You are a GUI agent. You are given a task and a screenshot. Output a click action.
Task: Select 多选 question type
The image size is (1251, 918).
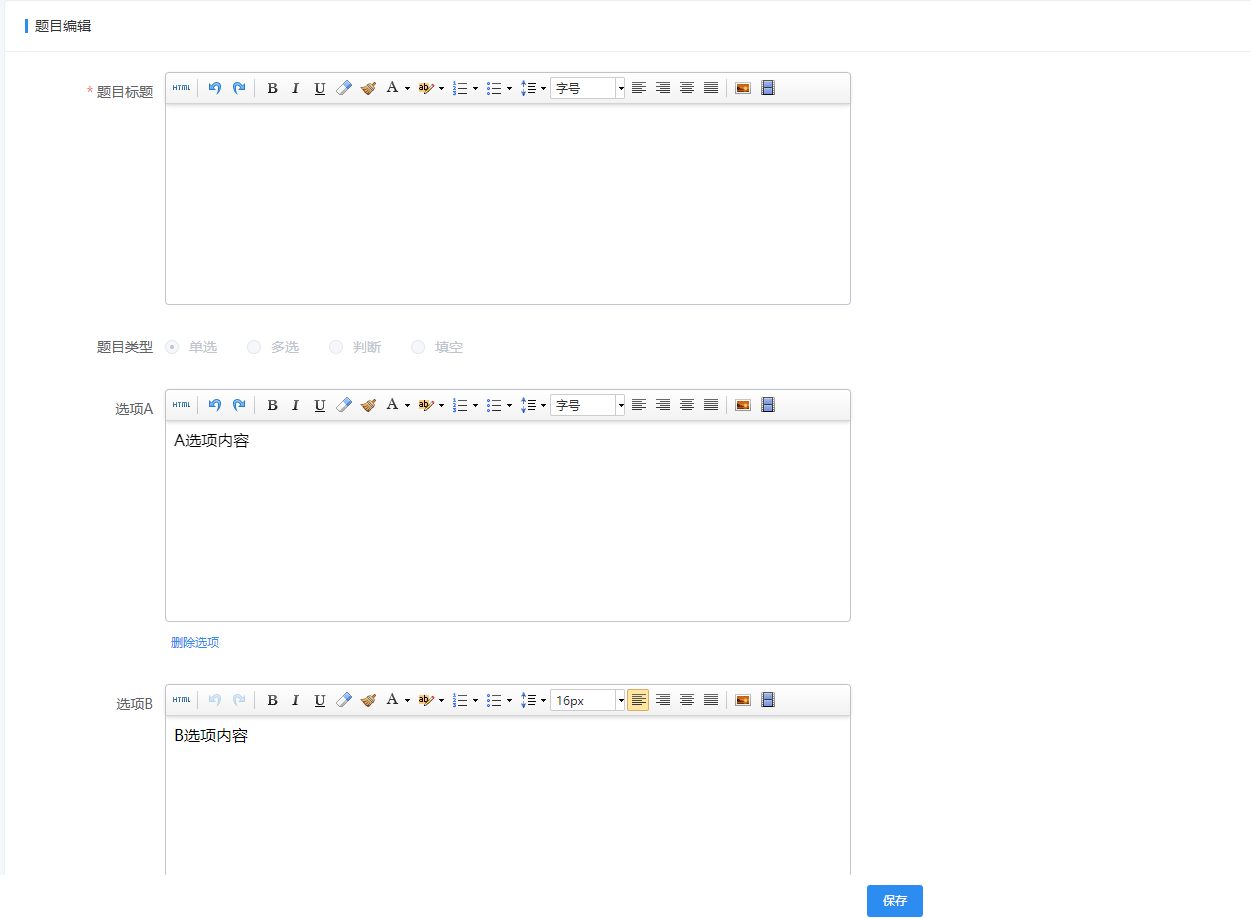click(x=254, y=347)
